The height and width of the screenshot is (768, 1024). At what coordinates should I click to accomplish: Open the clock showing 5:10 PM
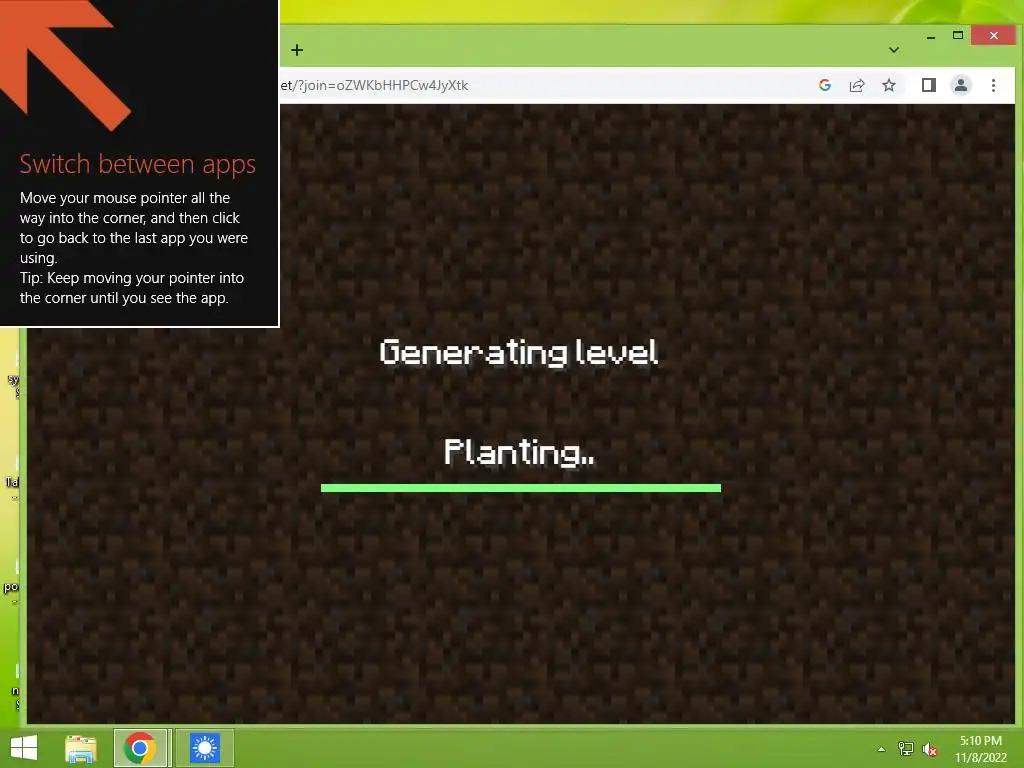click(980, 748)
